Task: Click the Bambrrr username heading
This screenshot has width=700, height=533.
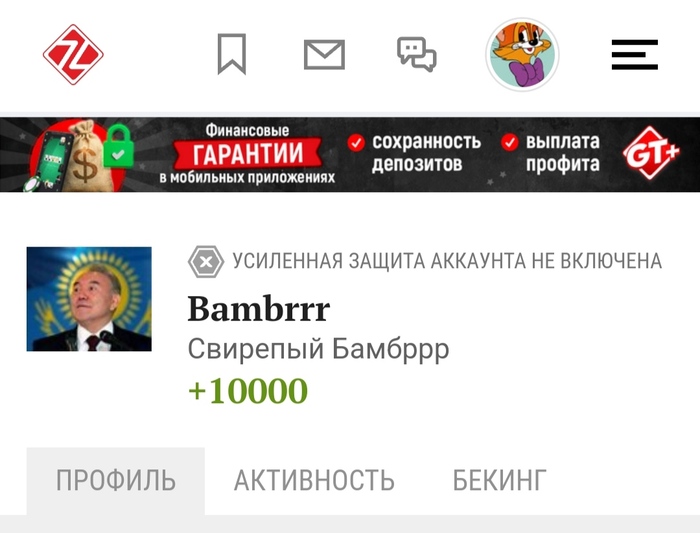Action: (x=258, y=309)
